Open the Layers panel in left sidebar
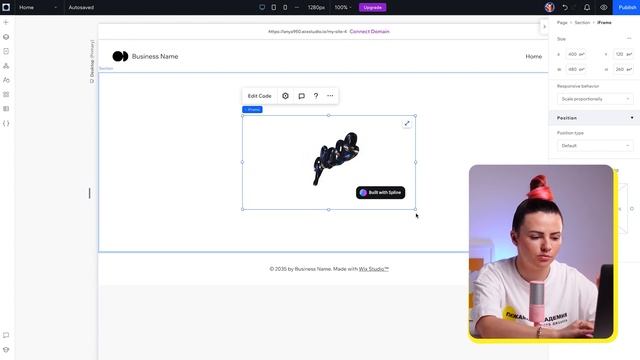 [x=6, y=37]
